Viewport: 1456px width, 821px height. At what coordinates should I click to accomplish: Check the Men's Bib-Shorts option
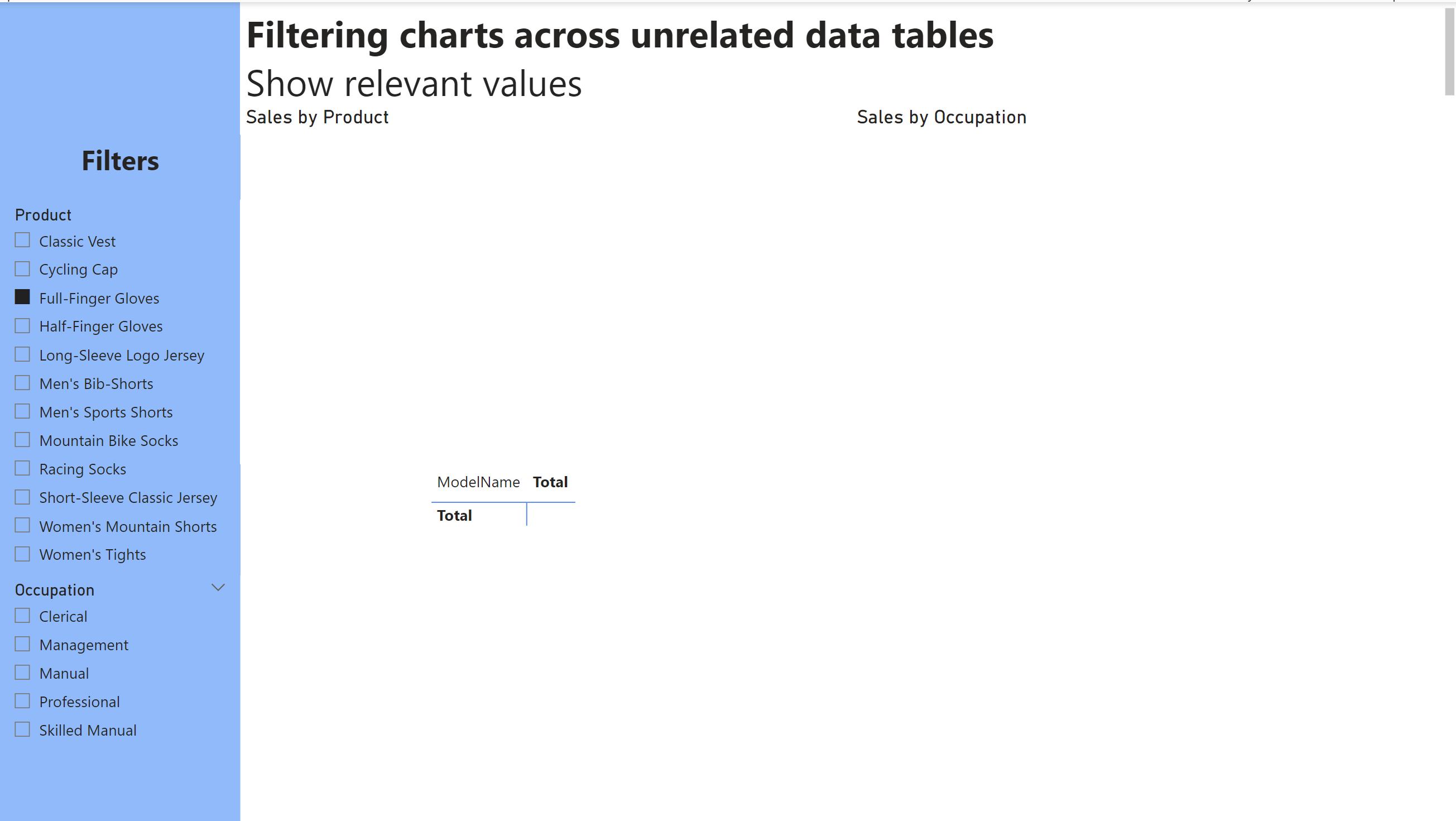pyautogui.click(x=22, y=383)
